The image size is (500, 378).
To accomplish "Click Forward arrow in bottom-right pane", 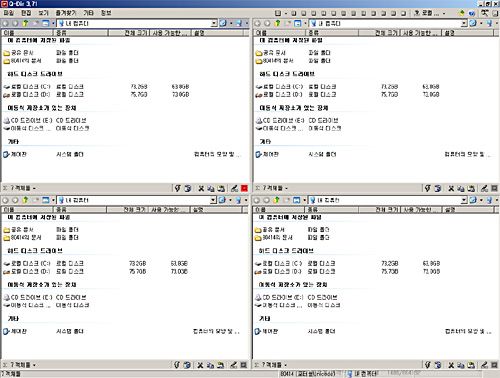I will point(266,200).
